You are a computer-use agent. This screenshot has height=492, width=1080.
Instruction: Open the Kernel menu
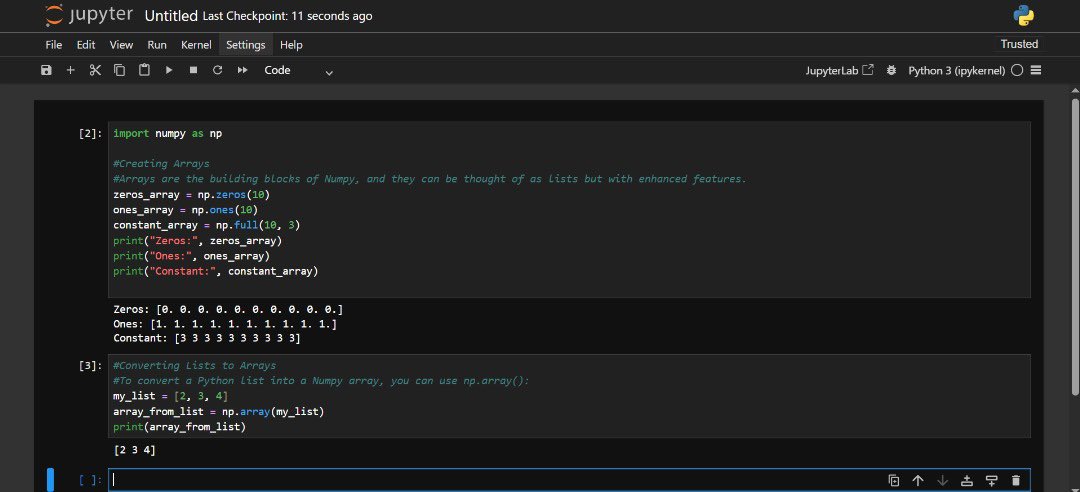click(x=196, y=45)
